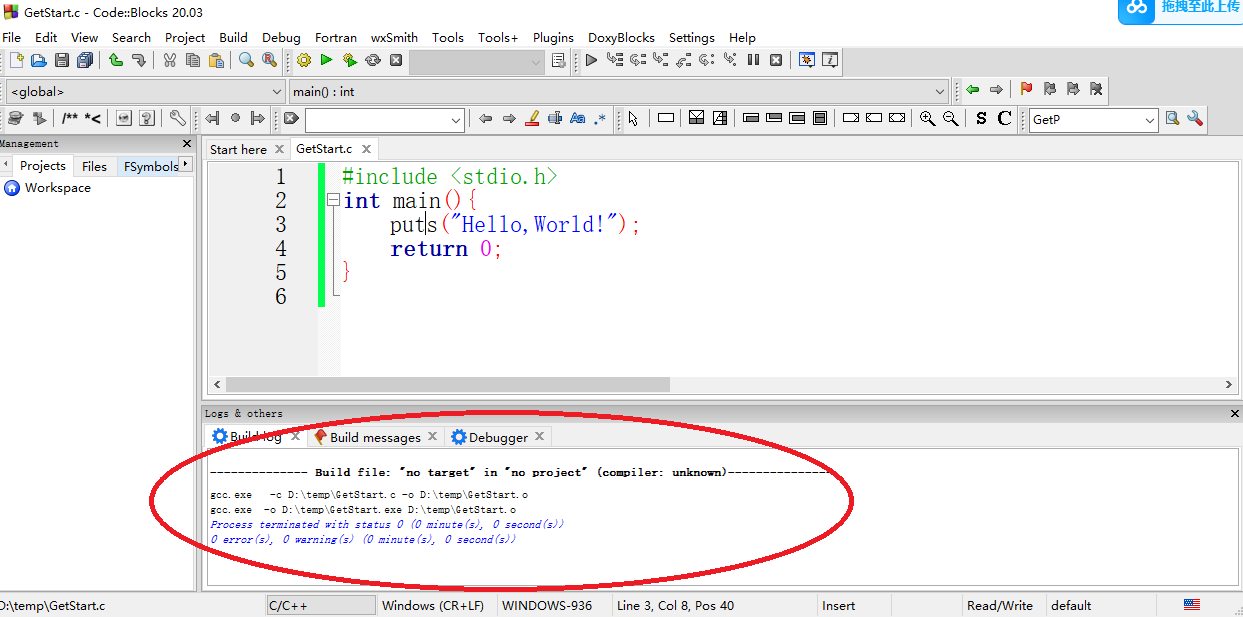Expand the GetP code completion combo box
This screenshot has width=1243, height=617.
click(x=1151, y=119)
